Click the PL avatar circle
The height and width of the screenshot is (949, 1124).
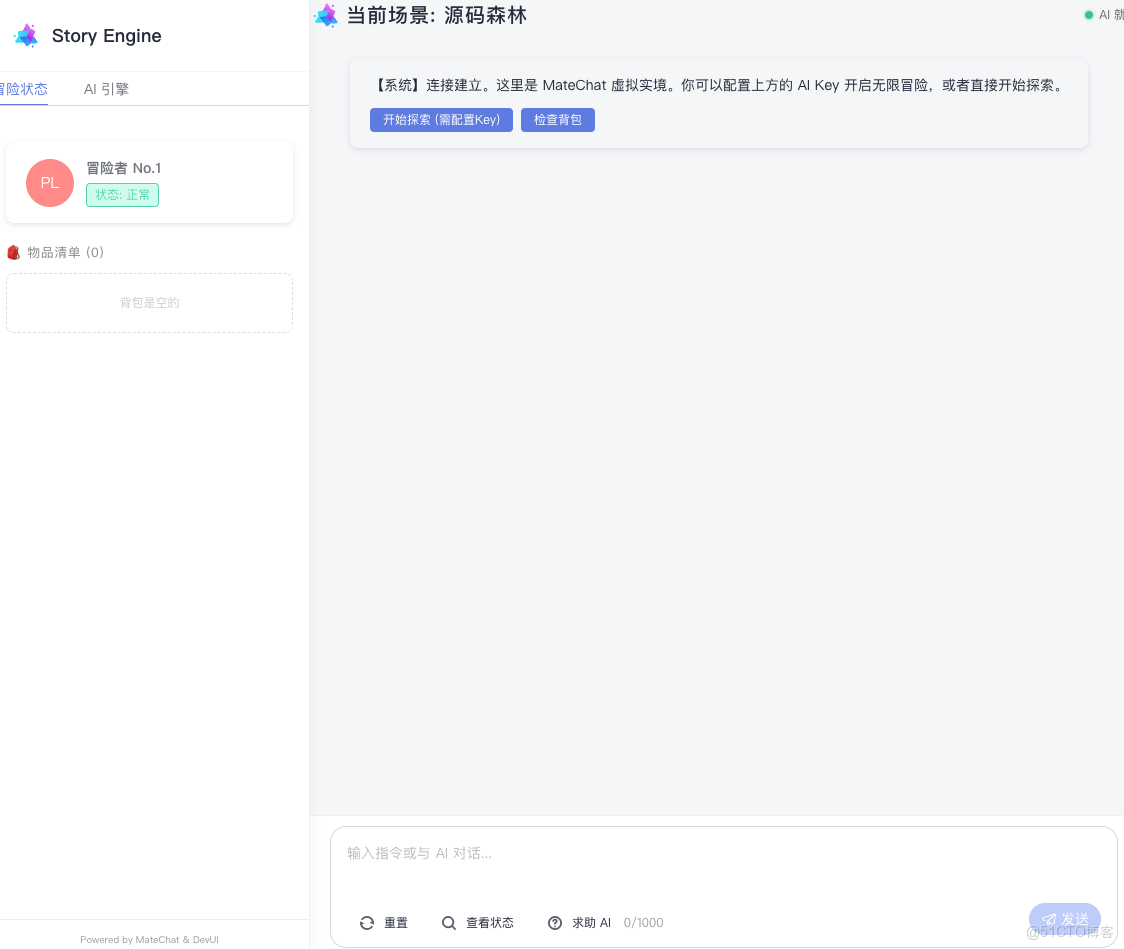click(x=49, y=183)
